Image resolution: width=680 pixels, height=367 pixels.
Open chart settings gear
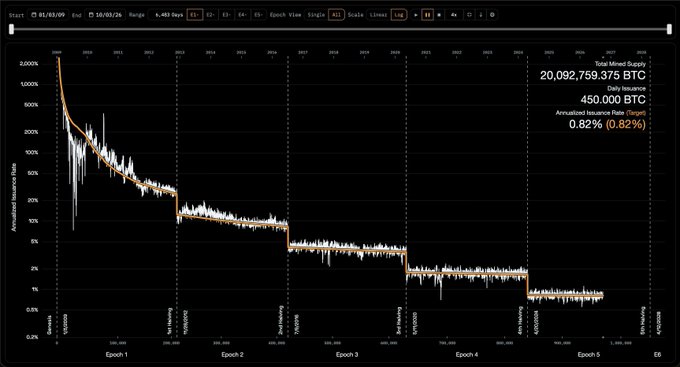492,15
